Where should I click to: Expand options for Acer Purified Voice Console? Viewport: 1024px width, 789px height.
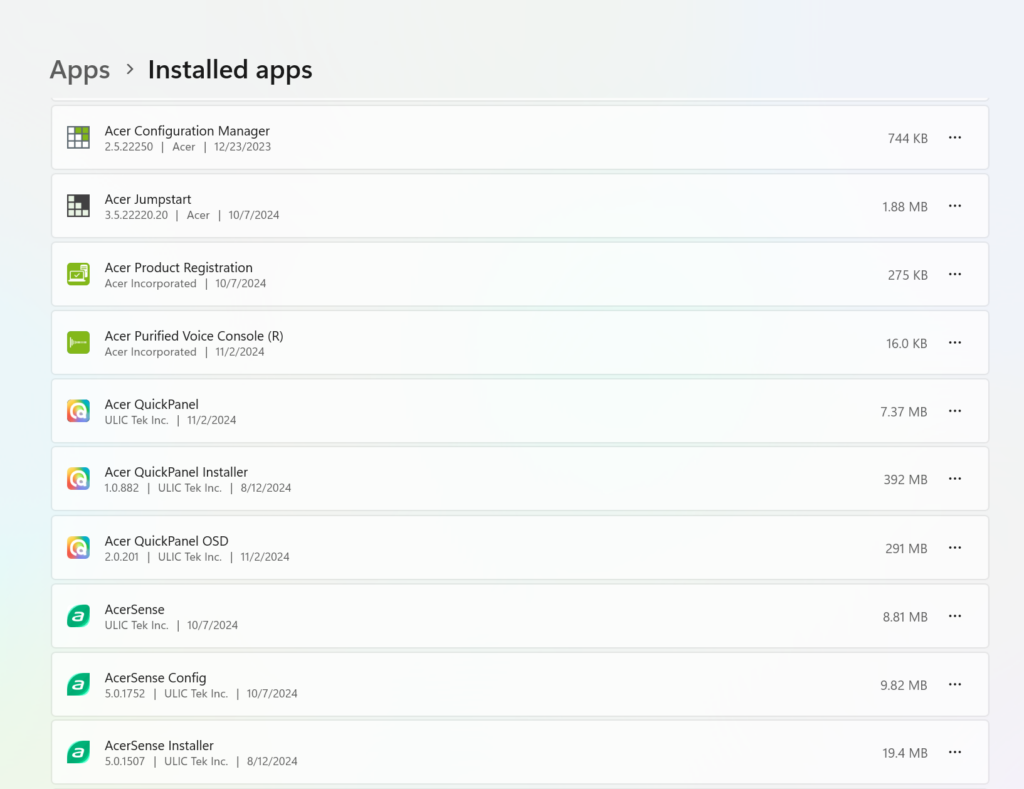(954, 343)
